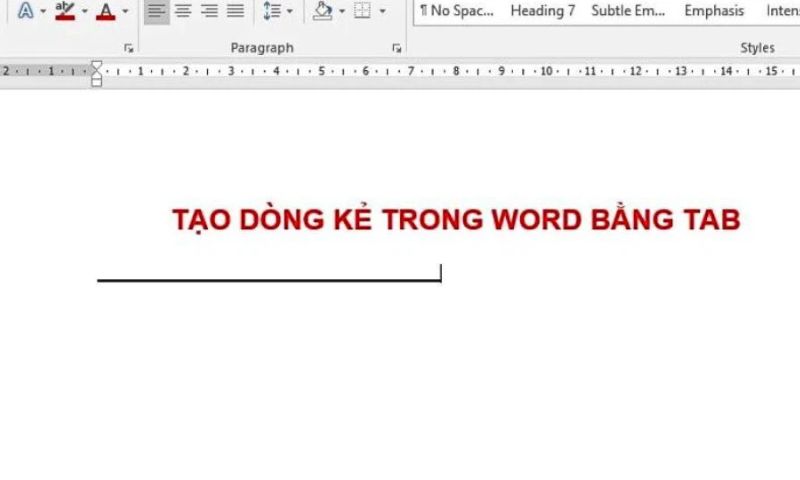Toggle Align Left paragraph alignment
The width and height of the screenshot is (800, 480).
coord(157,11)
